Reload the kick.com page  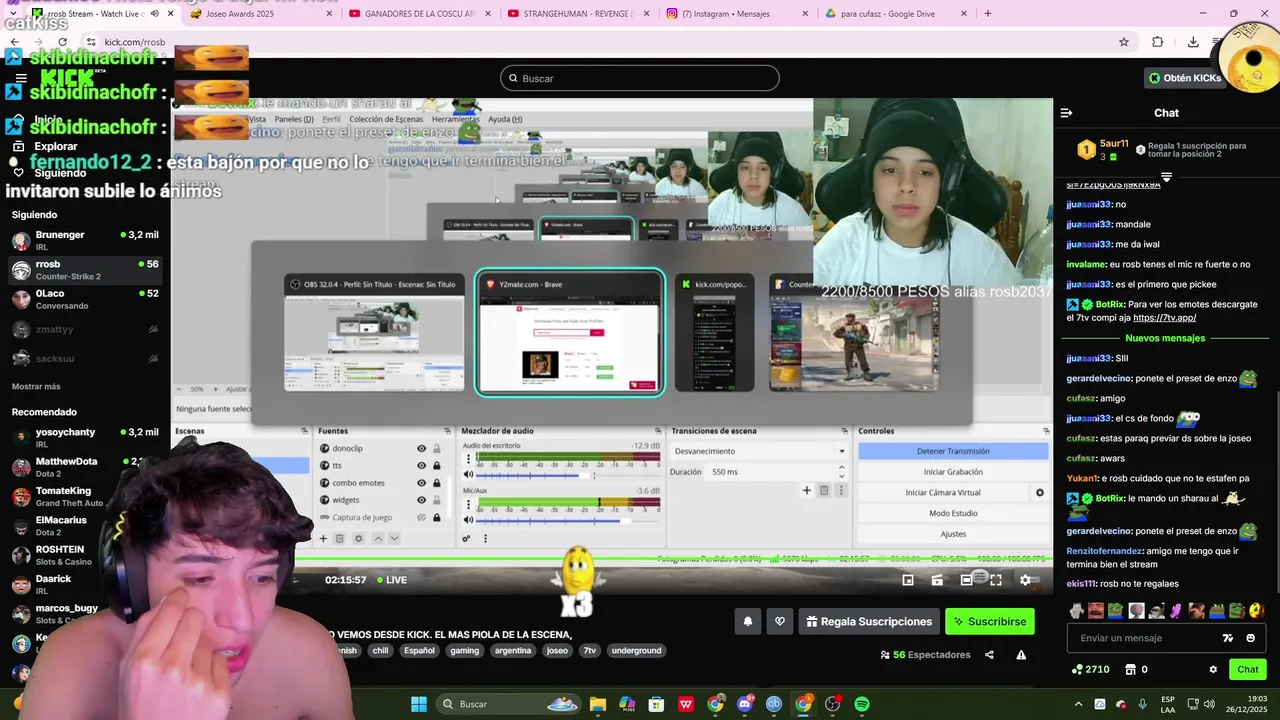click(x=62, y=42)
